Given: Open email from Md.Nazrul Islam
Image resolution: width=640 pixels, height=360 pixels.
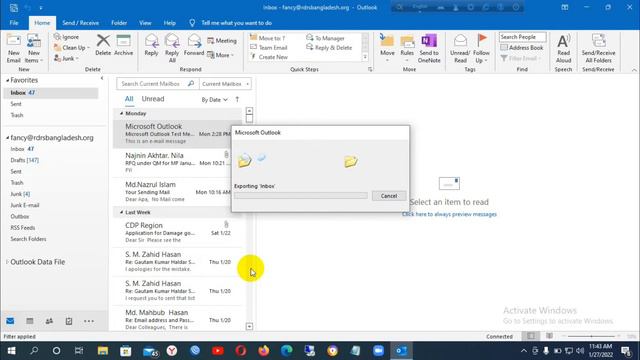Looking at the screenshot, I should click(177, 191).
